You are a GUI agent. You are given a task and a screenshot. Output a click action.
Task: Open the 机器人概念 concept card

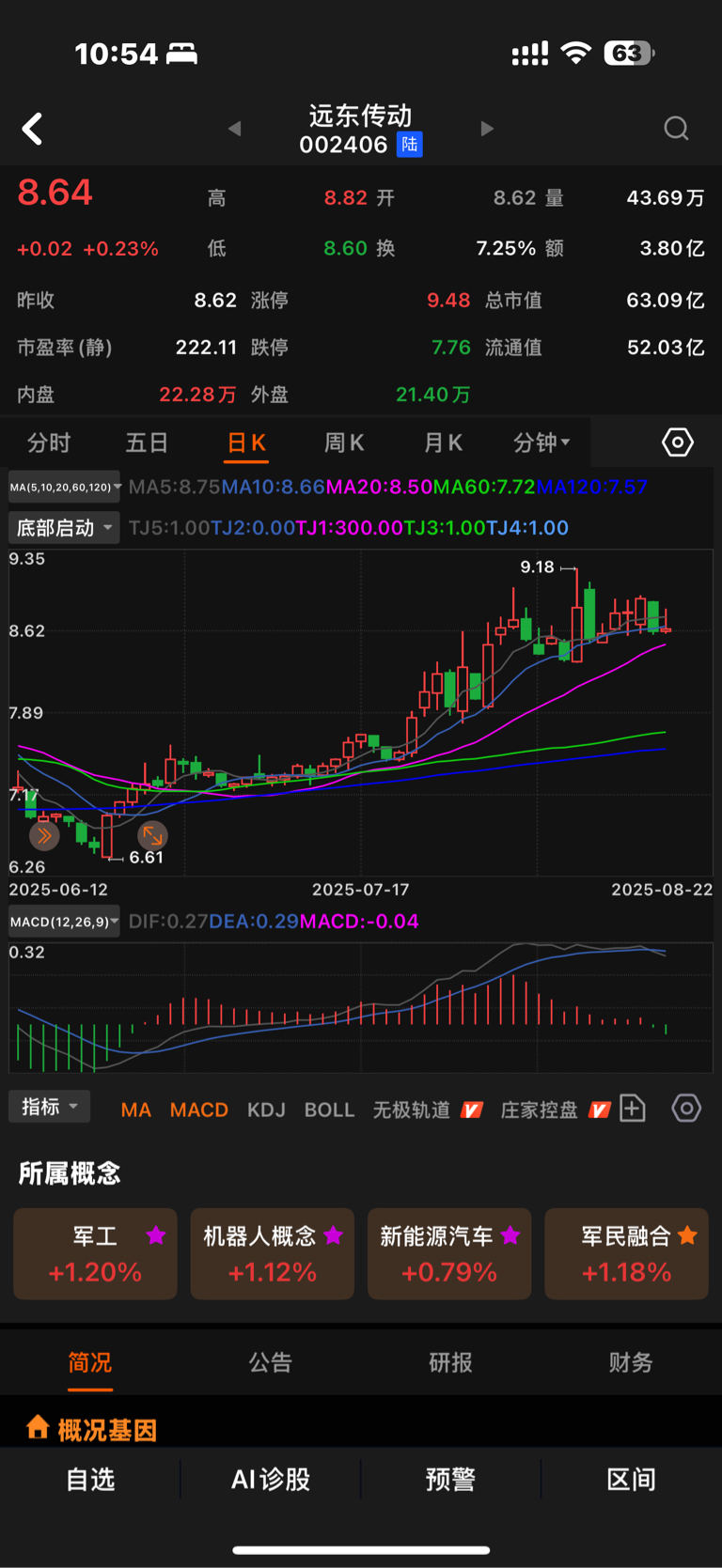point(273,1253)
